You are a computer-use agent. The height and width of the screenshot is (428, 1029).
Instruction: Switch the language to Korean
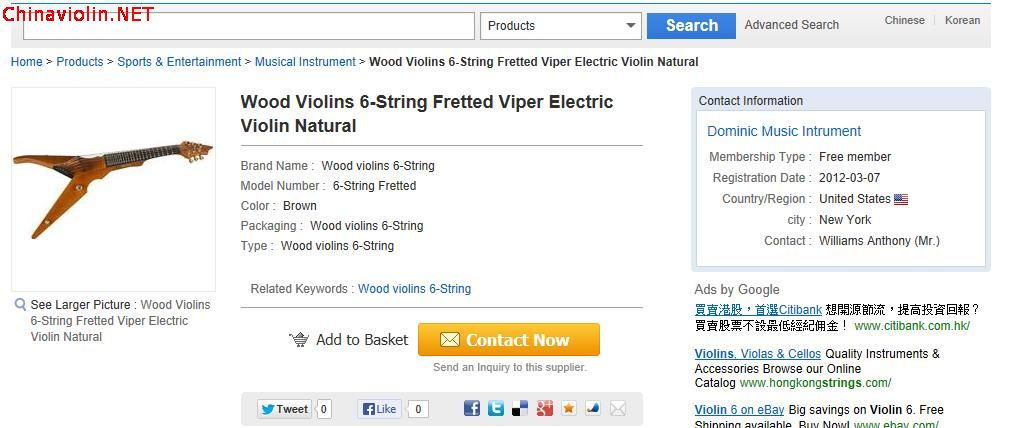click(x=962, y=20)
